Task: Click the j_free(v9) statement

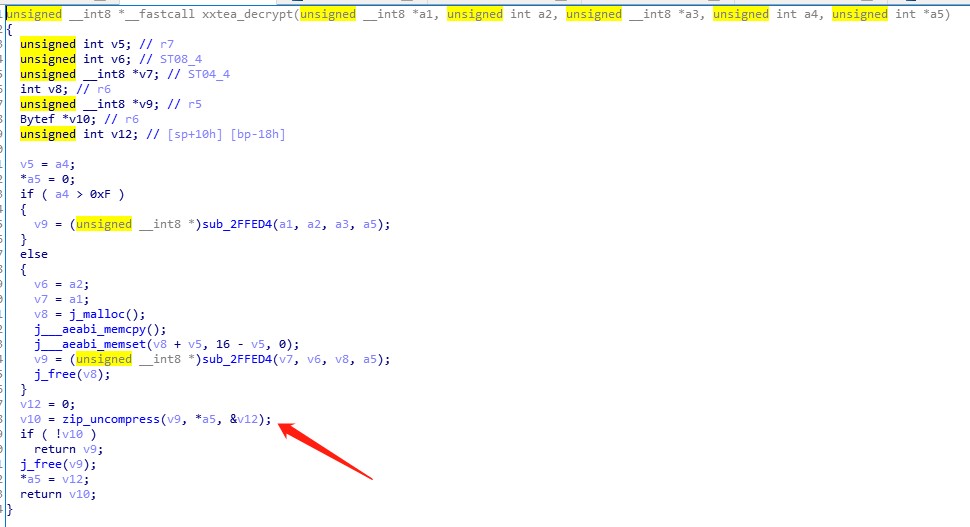Action: click(x=58, y=464)
